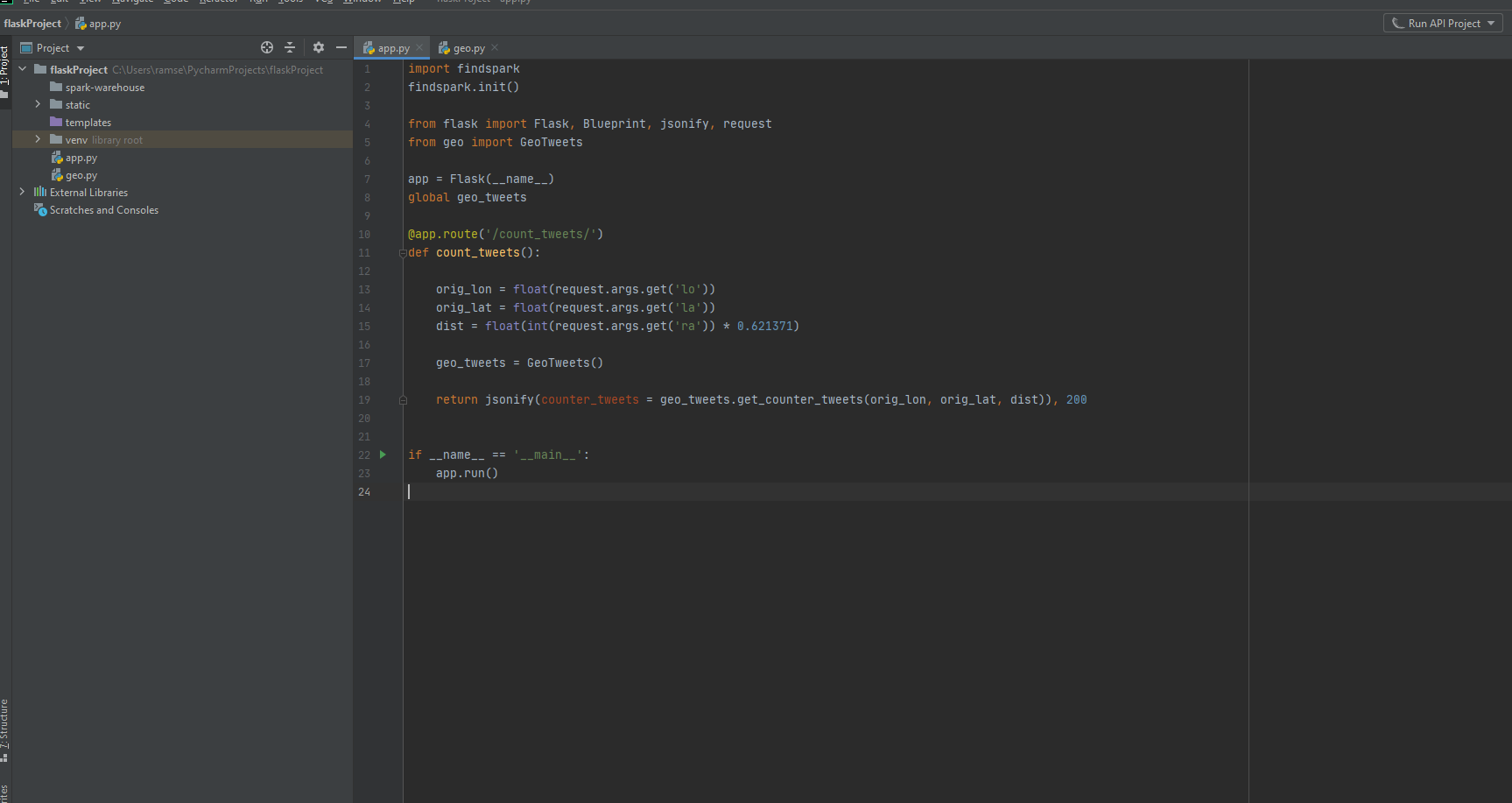Click 'orig_lon' assignment on line 13
The height and width of the screenshot is (803, 1512).
464,290
